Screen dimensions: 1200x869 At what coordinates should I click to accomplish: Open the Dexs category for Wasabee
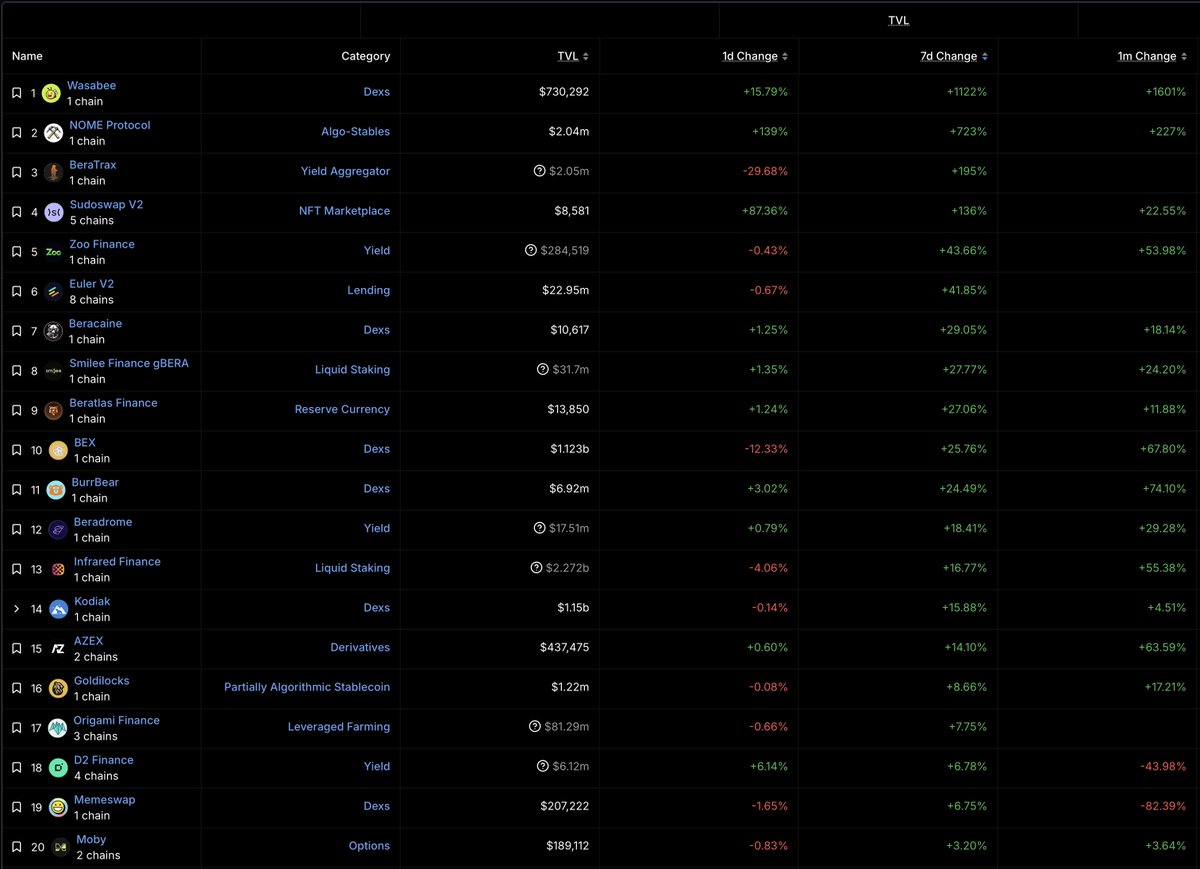[377, 92]
